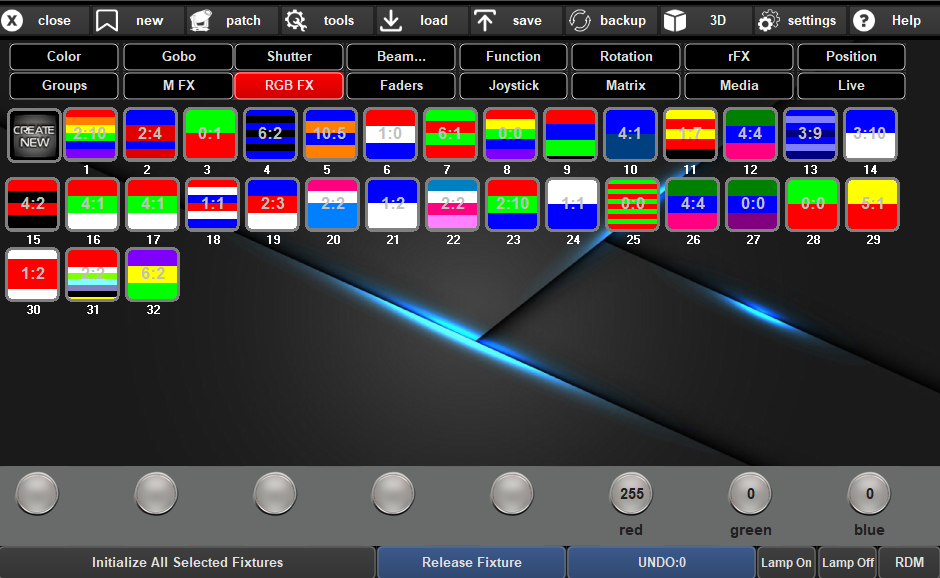
Task: Click the load download-arrow icon
Action: 391,20
